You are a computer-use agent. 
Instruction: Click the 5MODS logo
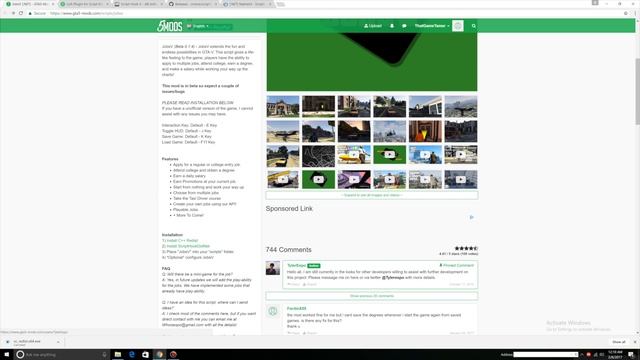[169, 26]
